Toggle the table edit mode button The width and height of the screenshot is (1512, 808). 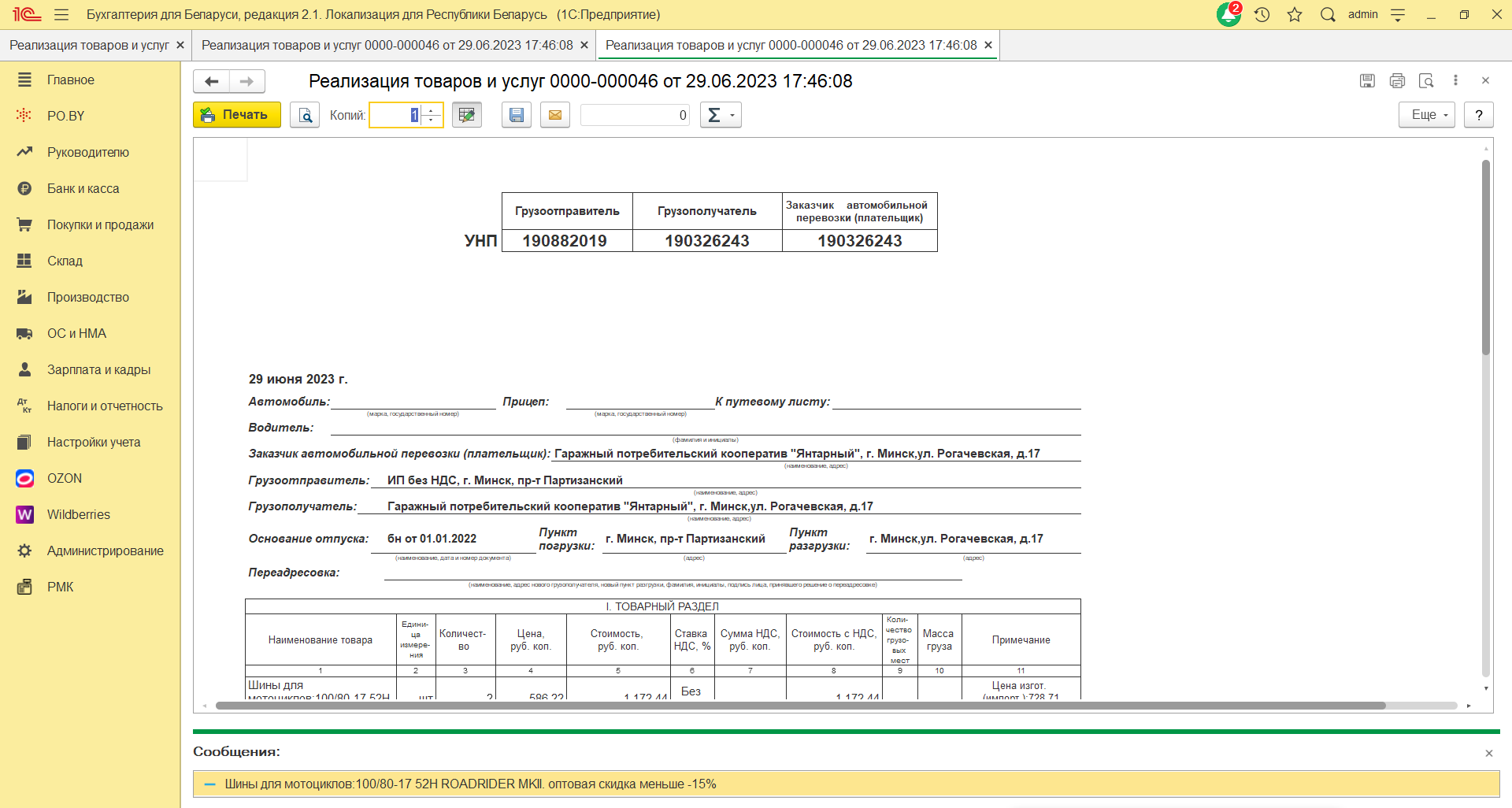(467, 115)
